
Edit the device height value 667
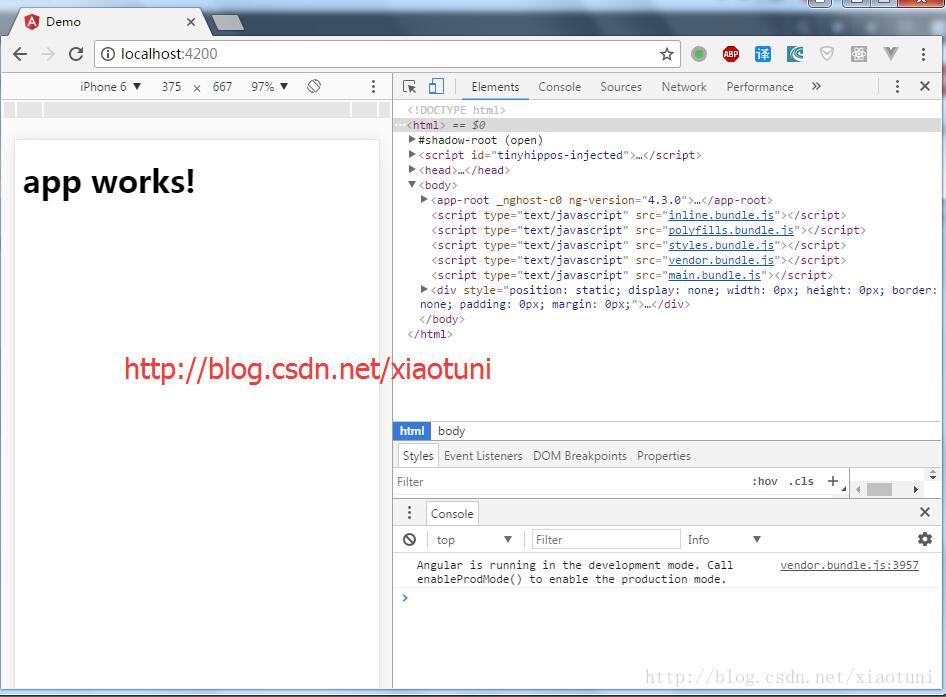pyautogui.click(x=222, y=87)
